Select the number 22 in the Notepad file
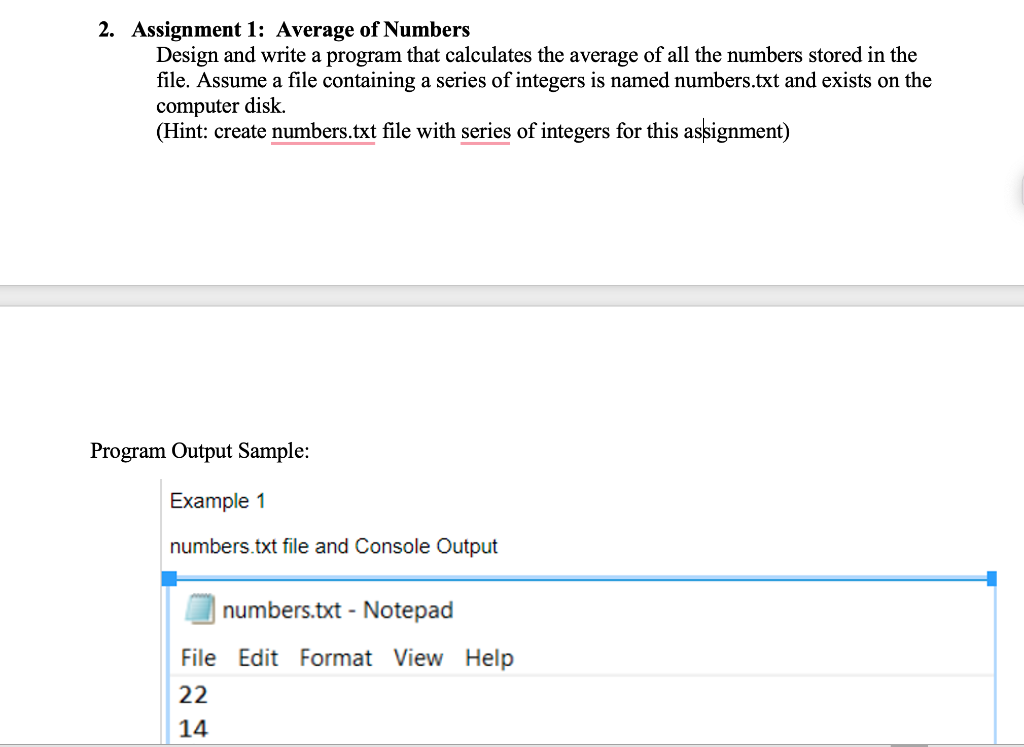1024x747 pixels. pos(193,695)
